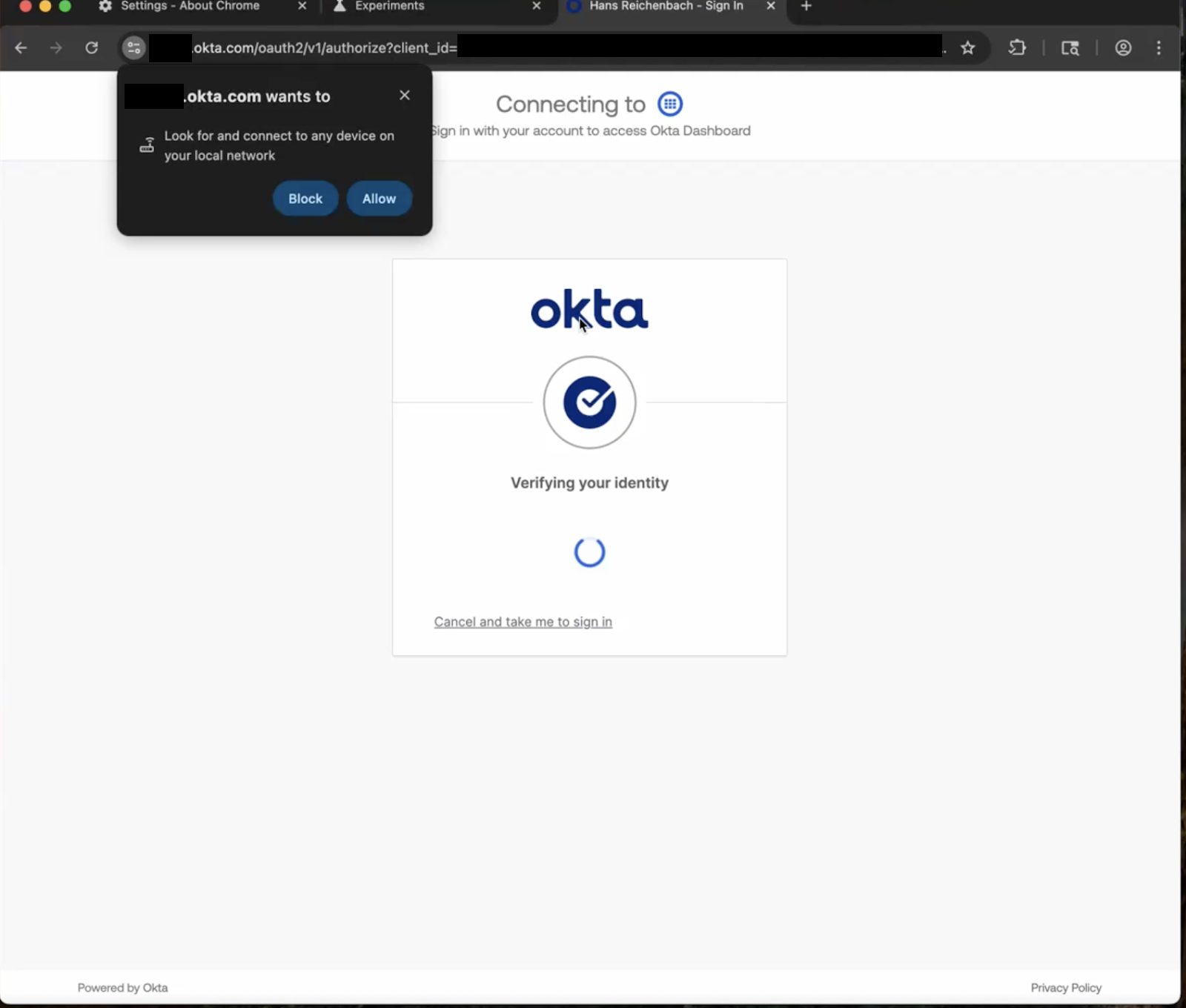Screen dimensions: 1186x1008
Task: Open the Chrome three-dot menu
Action: pyautogui.click(x=1158, y=47)
